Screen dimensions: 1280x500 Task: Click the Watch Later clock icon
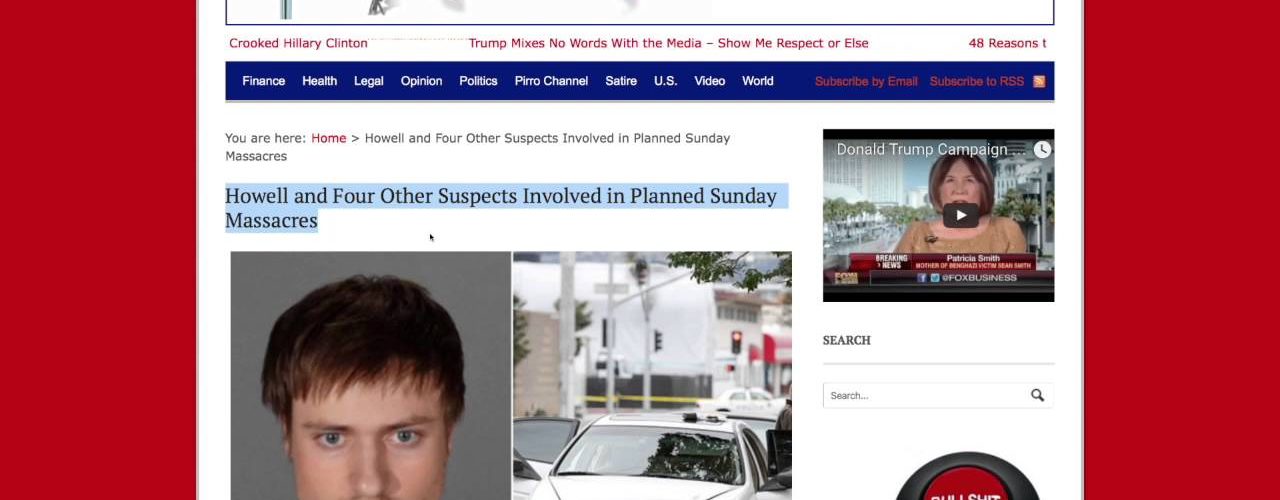[1042, 149]
